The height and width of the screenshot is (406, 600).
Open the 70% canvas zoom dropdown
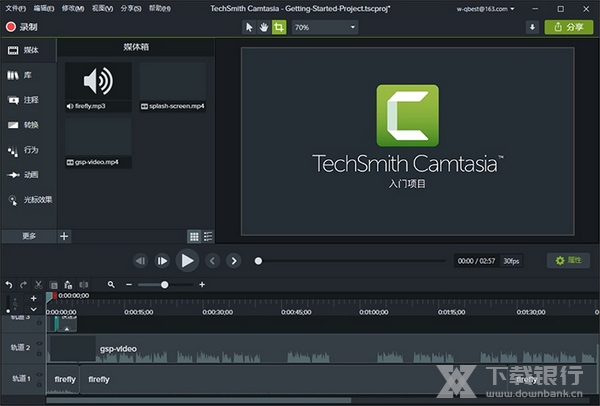(x=324, y=27)
